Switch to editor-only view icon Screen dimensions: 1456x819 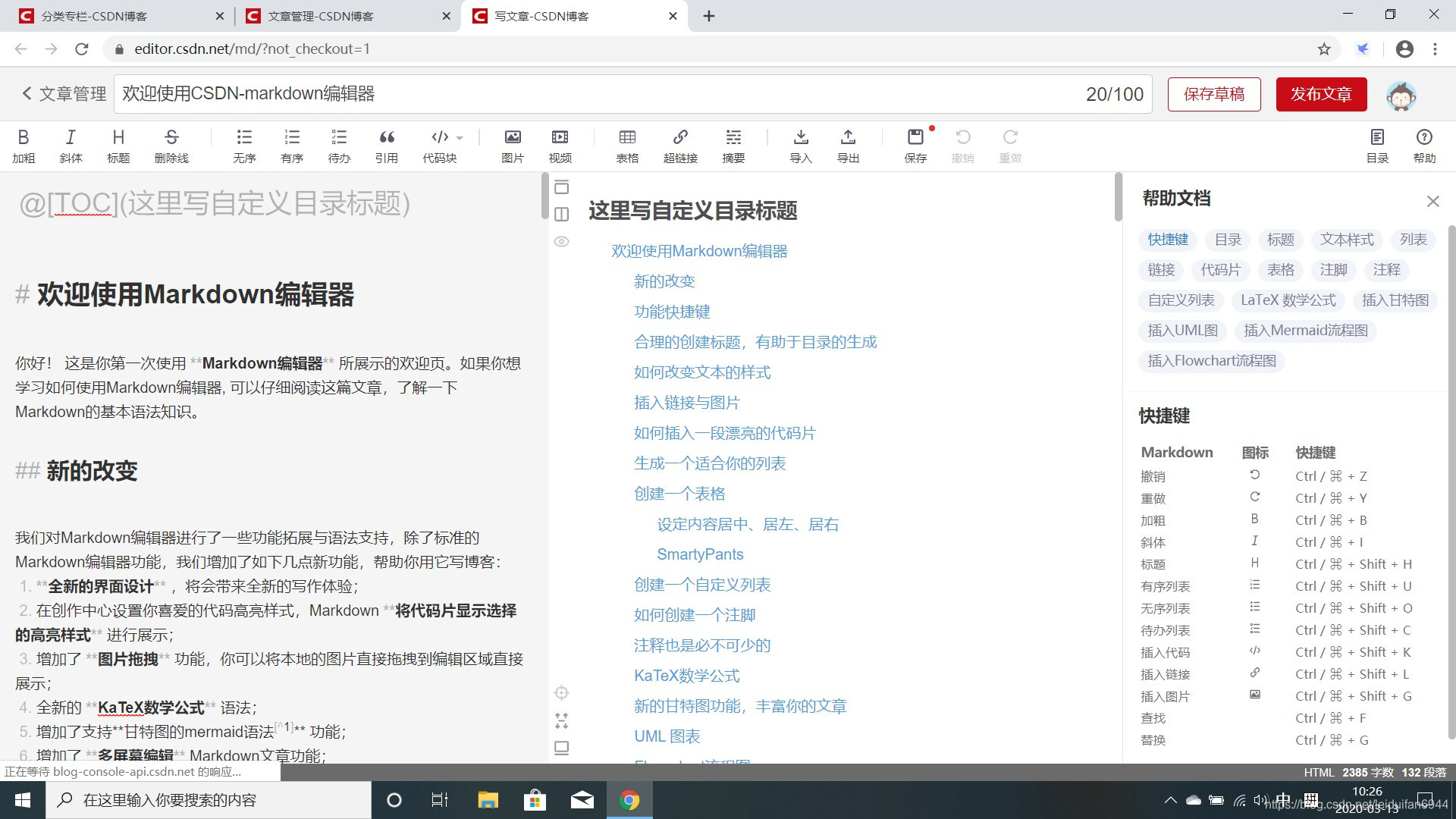[x=561, y=187]
